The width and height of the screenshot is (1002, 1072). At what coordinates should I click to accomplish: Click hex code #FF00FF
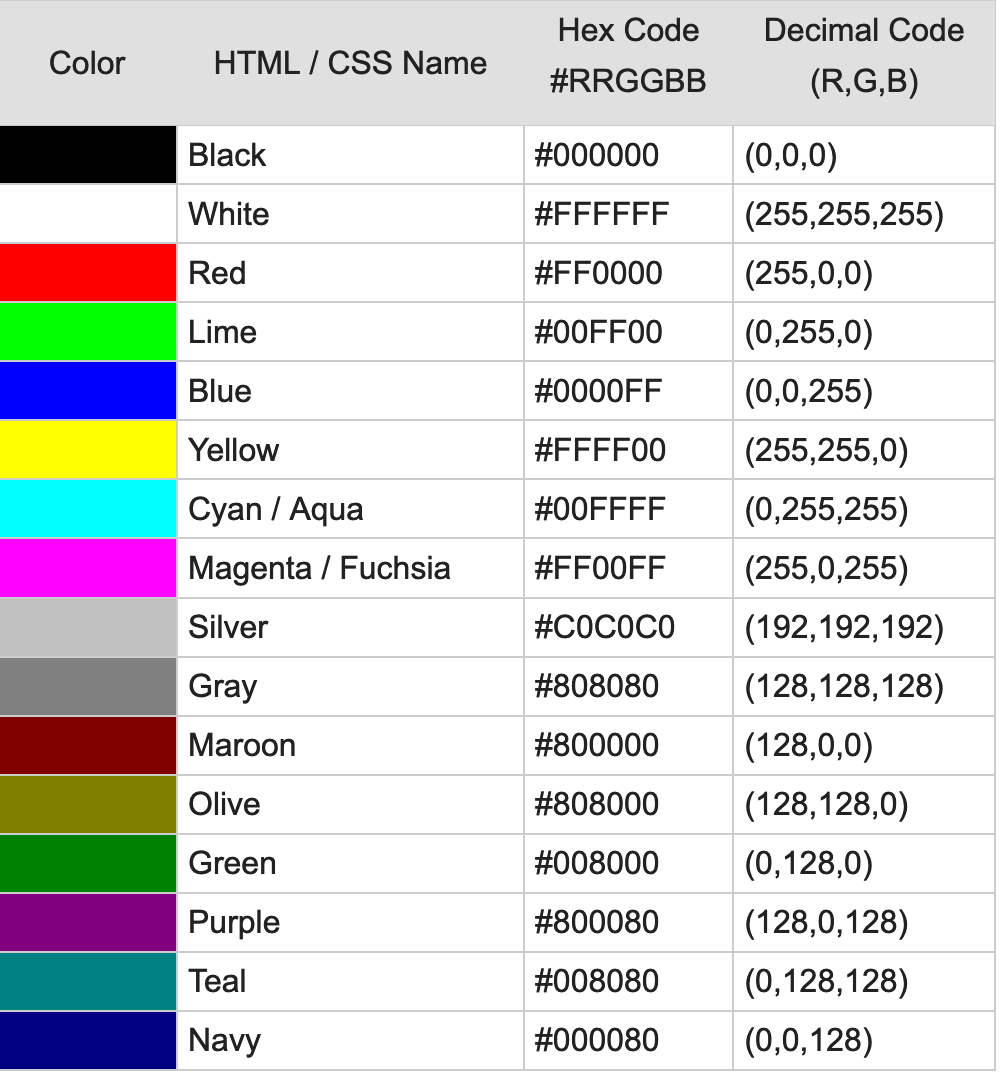pyautogui.click(x=600, y=567)
